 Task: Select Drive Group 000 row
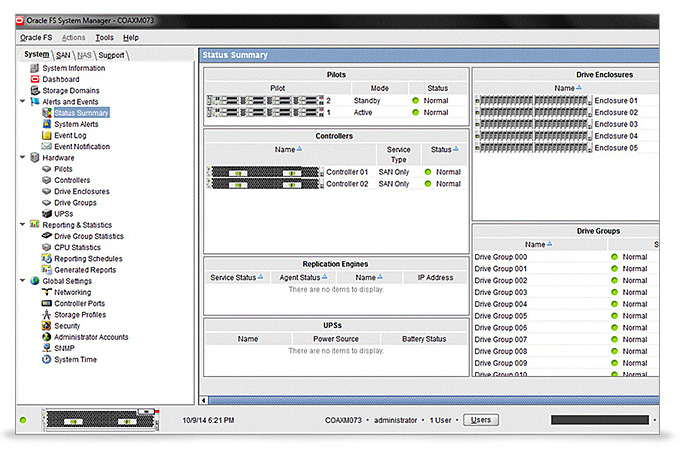[566, 257]
